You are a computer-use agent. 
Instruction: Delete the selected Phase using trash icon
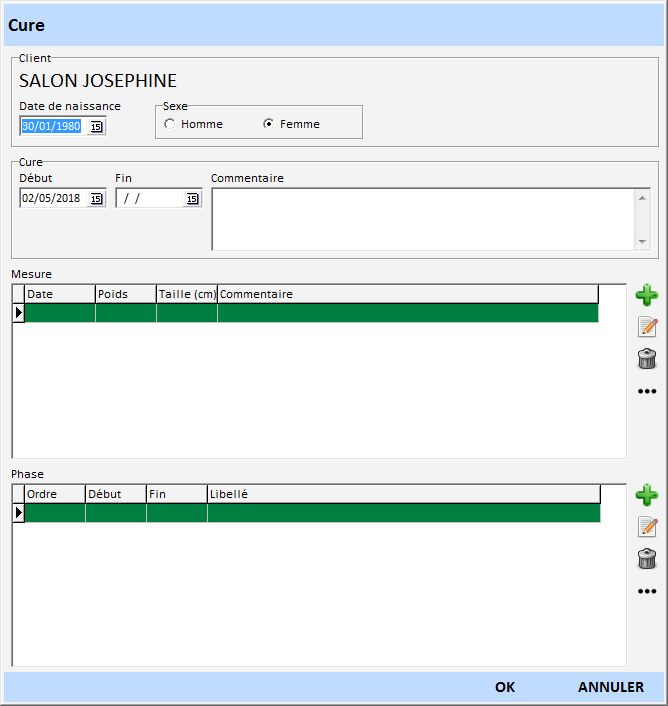pos(646,559)
